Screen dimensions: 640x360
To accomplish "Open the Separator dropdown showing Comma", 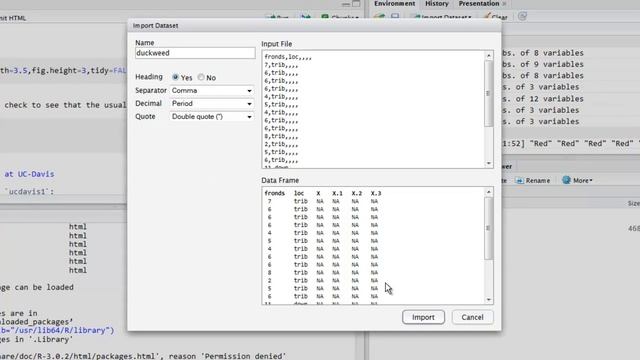I will (211, 91).
